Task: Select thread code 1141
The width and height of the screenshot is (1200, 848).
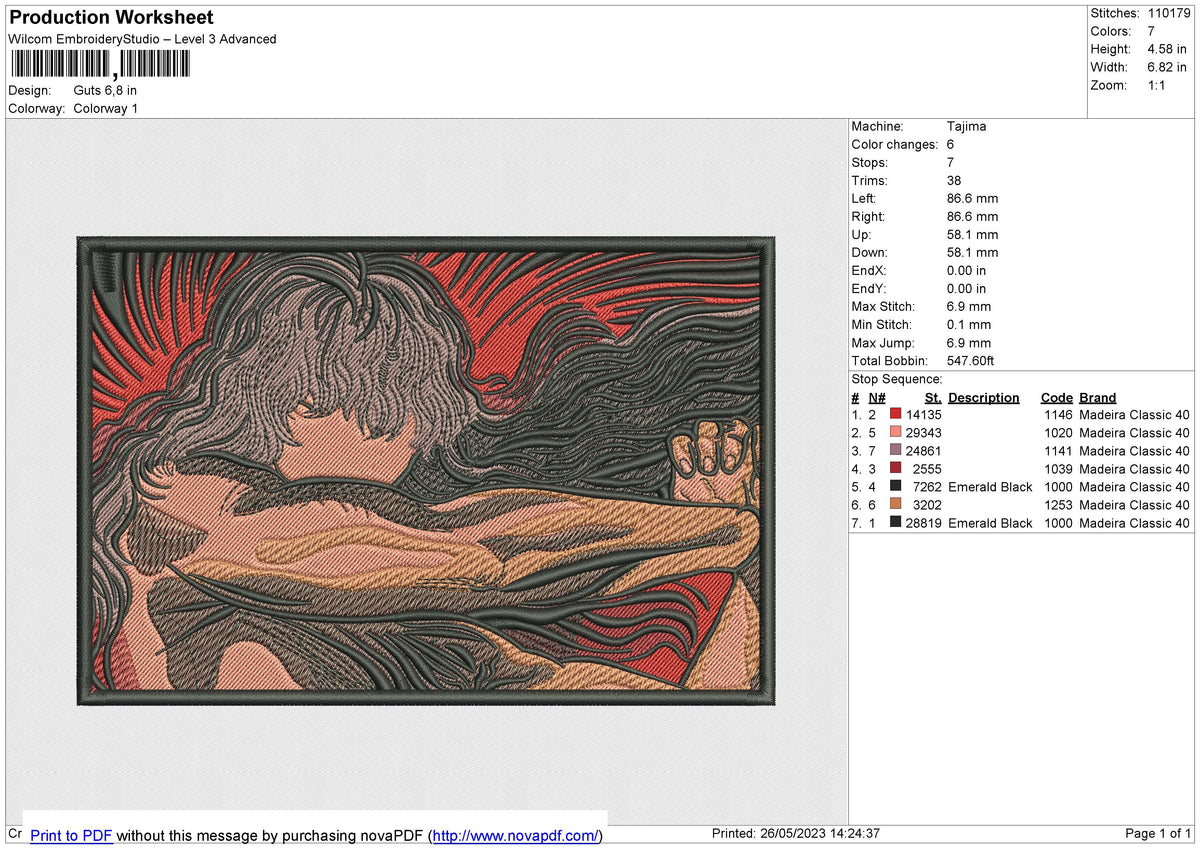Action: click(1058, 451)
